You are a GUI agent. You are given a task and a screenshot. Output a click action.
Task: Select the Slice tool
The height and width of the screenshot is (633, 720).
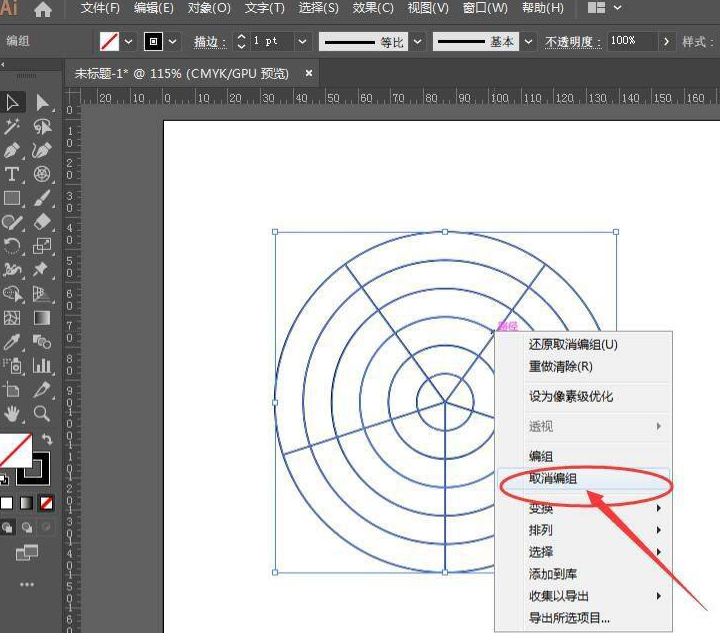pos(42,390)
